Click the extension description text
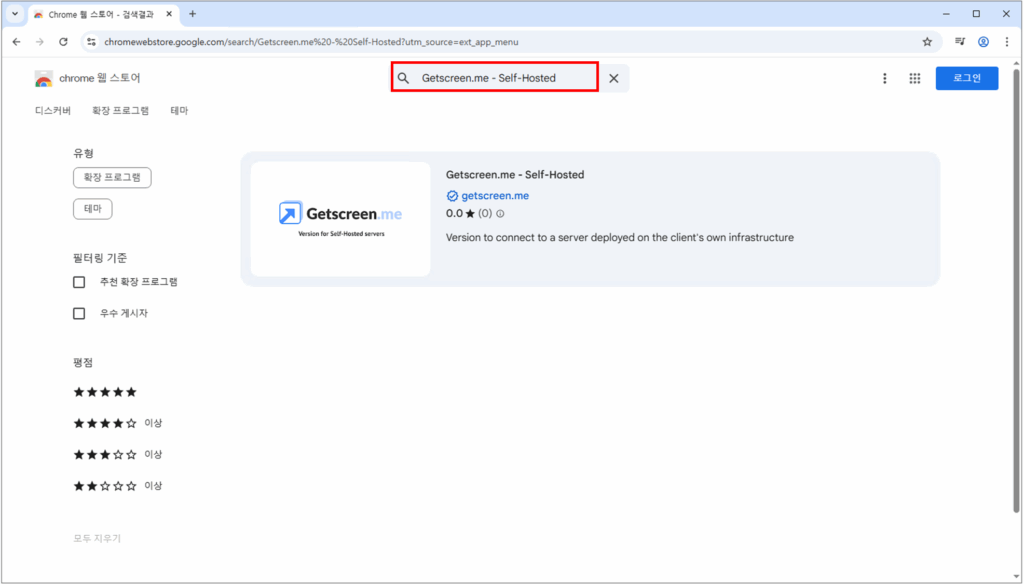This screenshot has width=1024, height=584. coord(620,238)
